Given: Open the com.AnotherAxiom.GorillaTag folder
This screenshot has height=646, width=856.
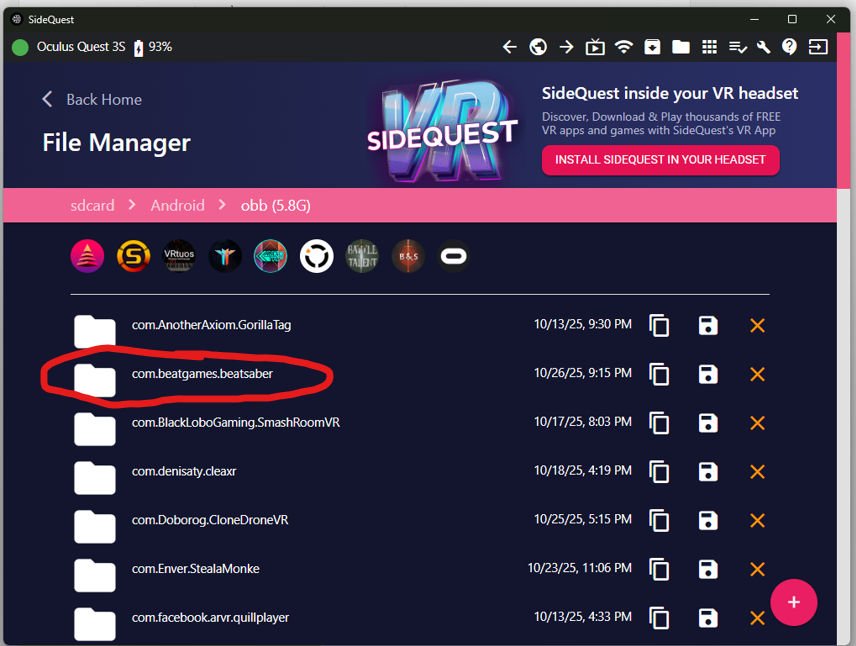Looking at the screenshot, I should [211, 325].
